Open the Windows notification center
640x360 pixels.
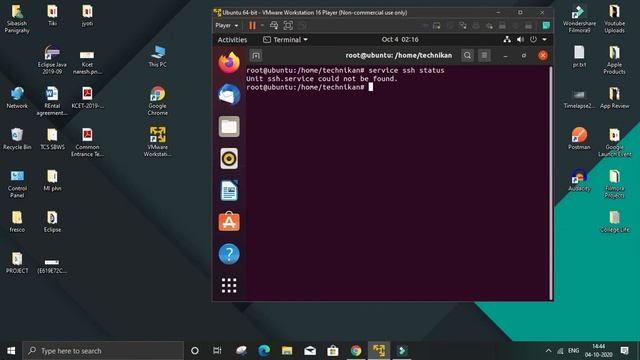pos(624,351)
